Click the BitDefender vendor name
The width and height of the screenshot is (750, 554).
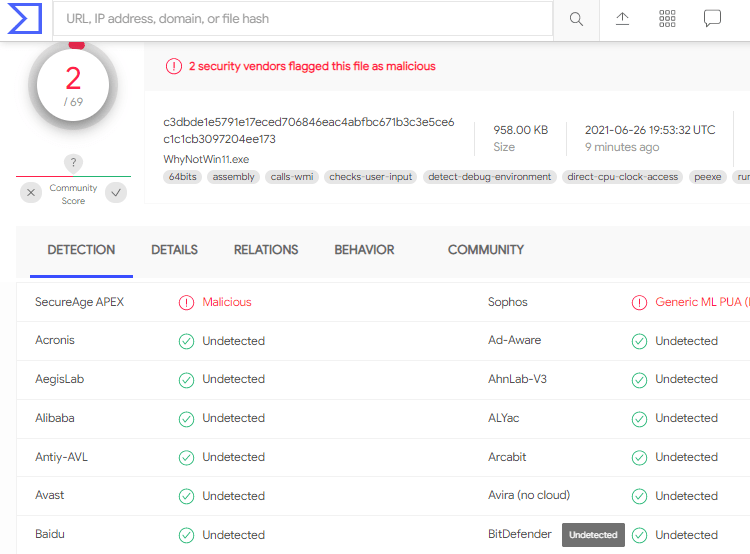pos(519,534)
